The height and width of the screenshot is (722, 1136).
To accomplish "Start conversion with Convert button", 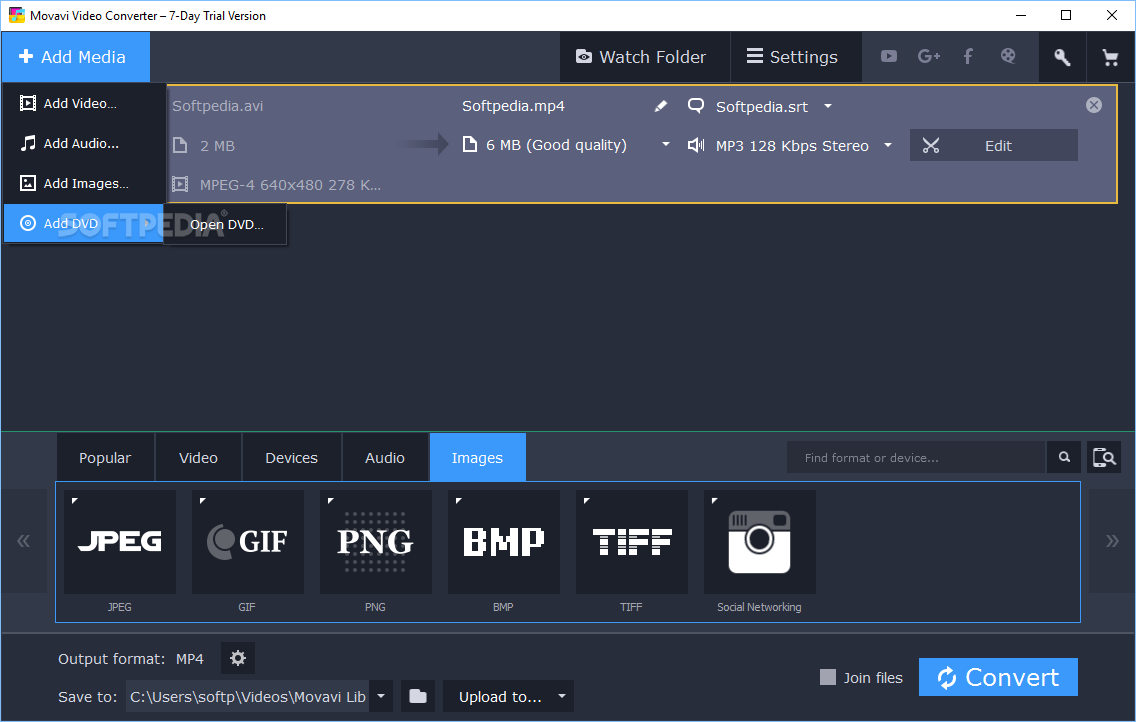I will pos(998,677).
